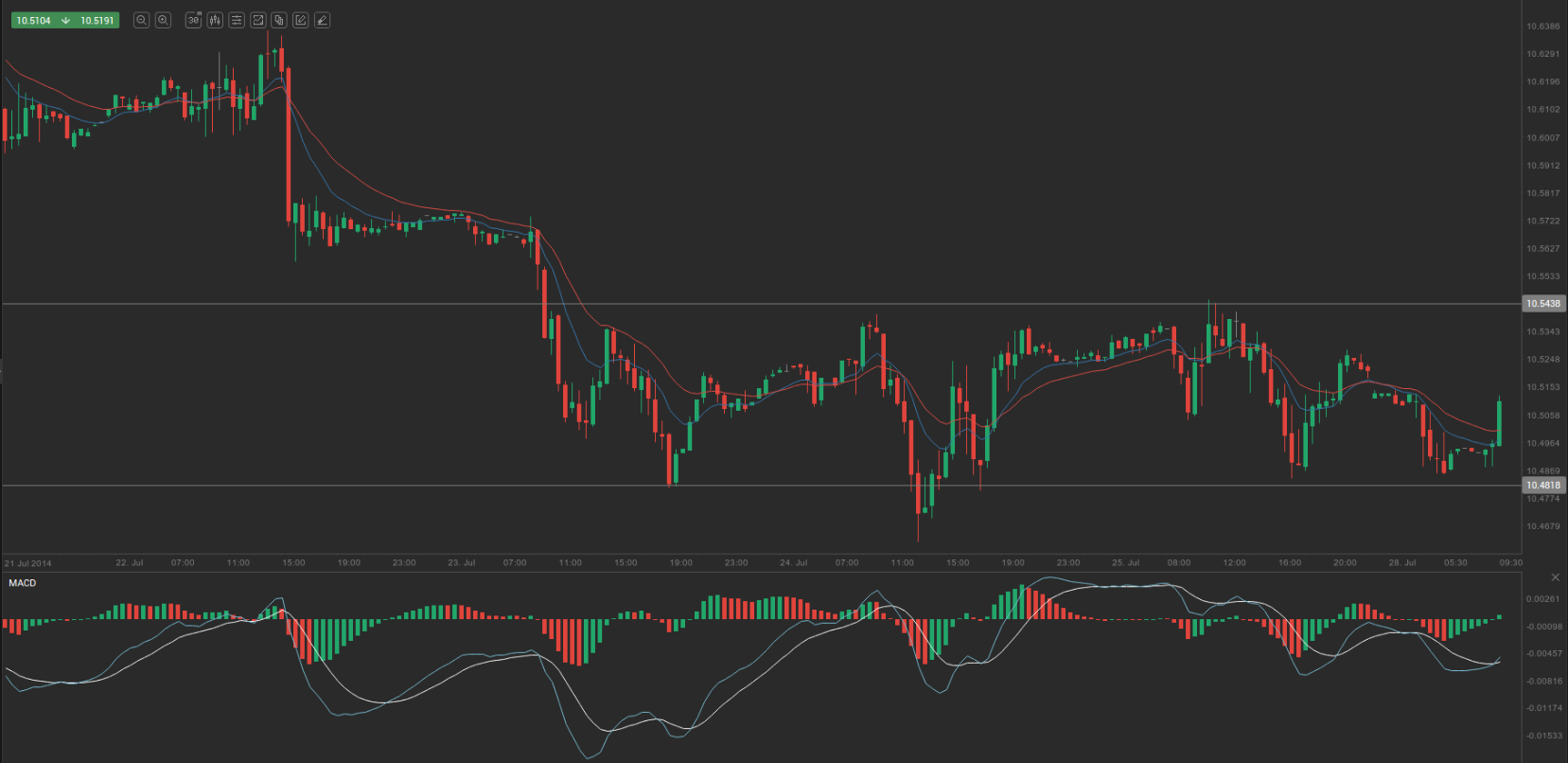This screenshot has height=763, width=1568.
Task: Click the down arrow in the price badge
Action: point(65,20)
